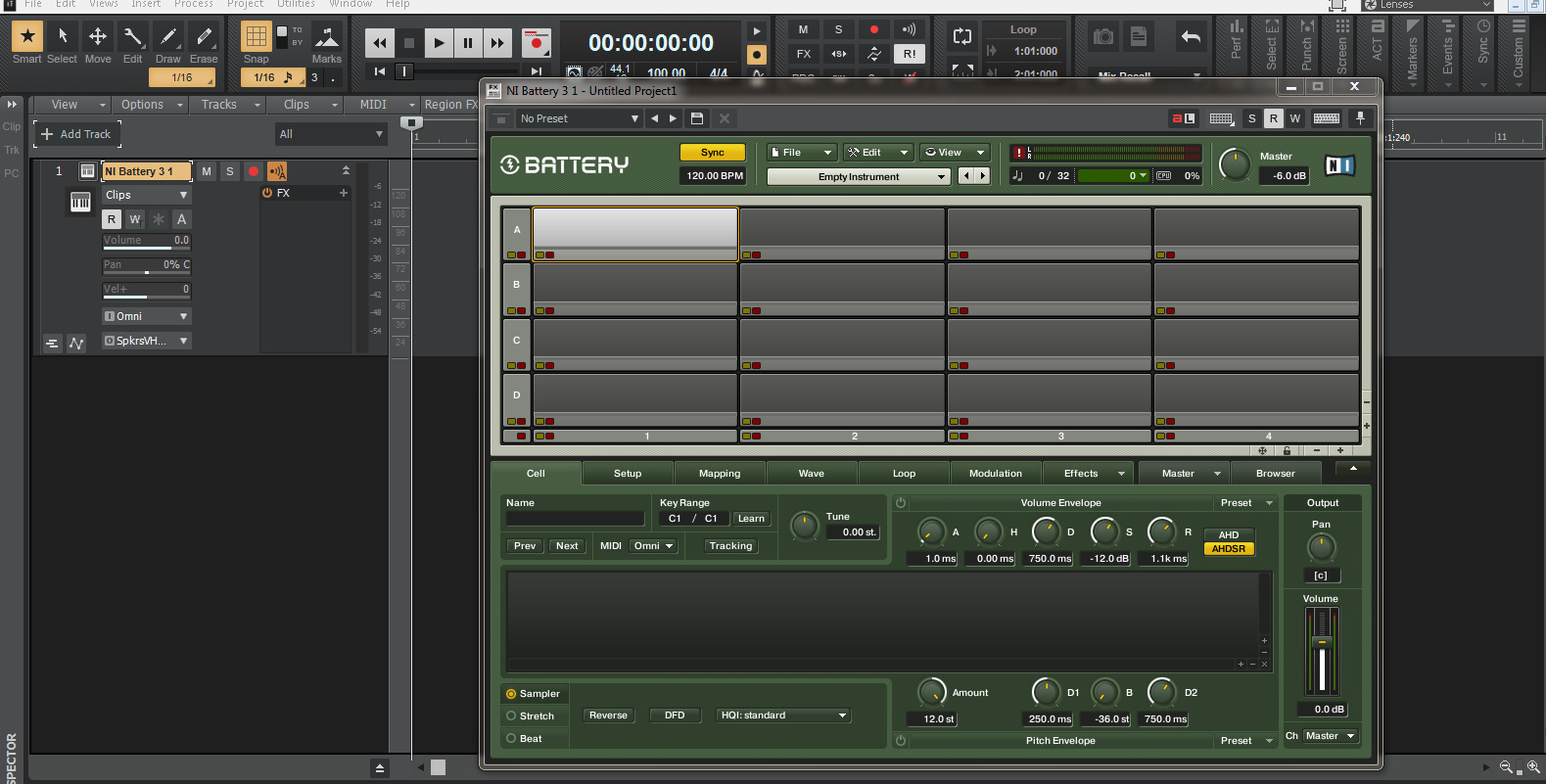The height and width of the screenshot is (784, 1546).
Task: Open Battery Edit menu
Action: point(878,153)
